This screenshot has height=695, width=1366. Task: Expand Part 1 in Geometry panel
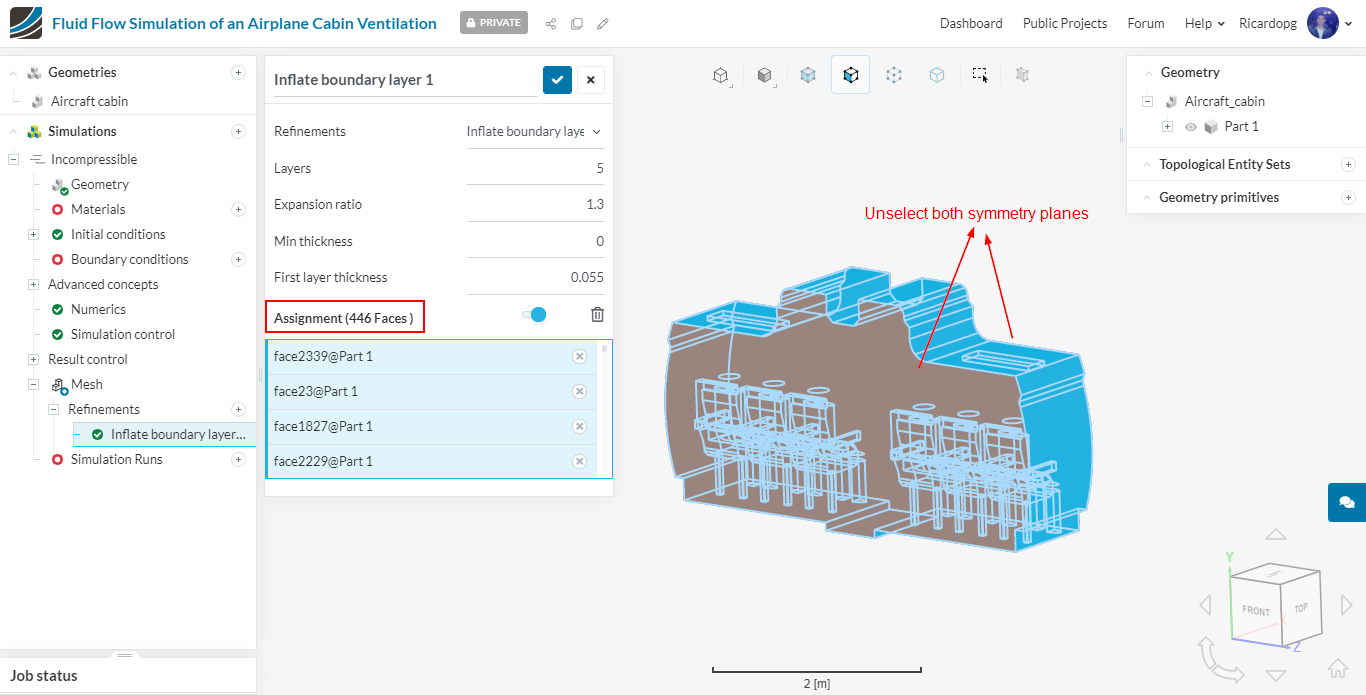[1167, 127]
